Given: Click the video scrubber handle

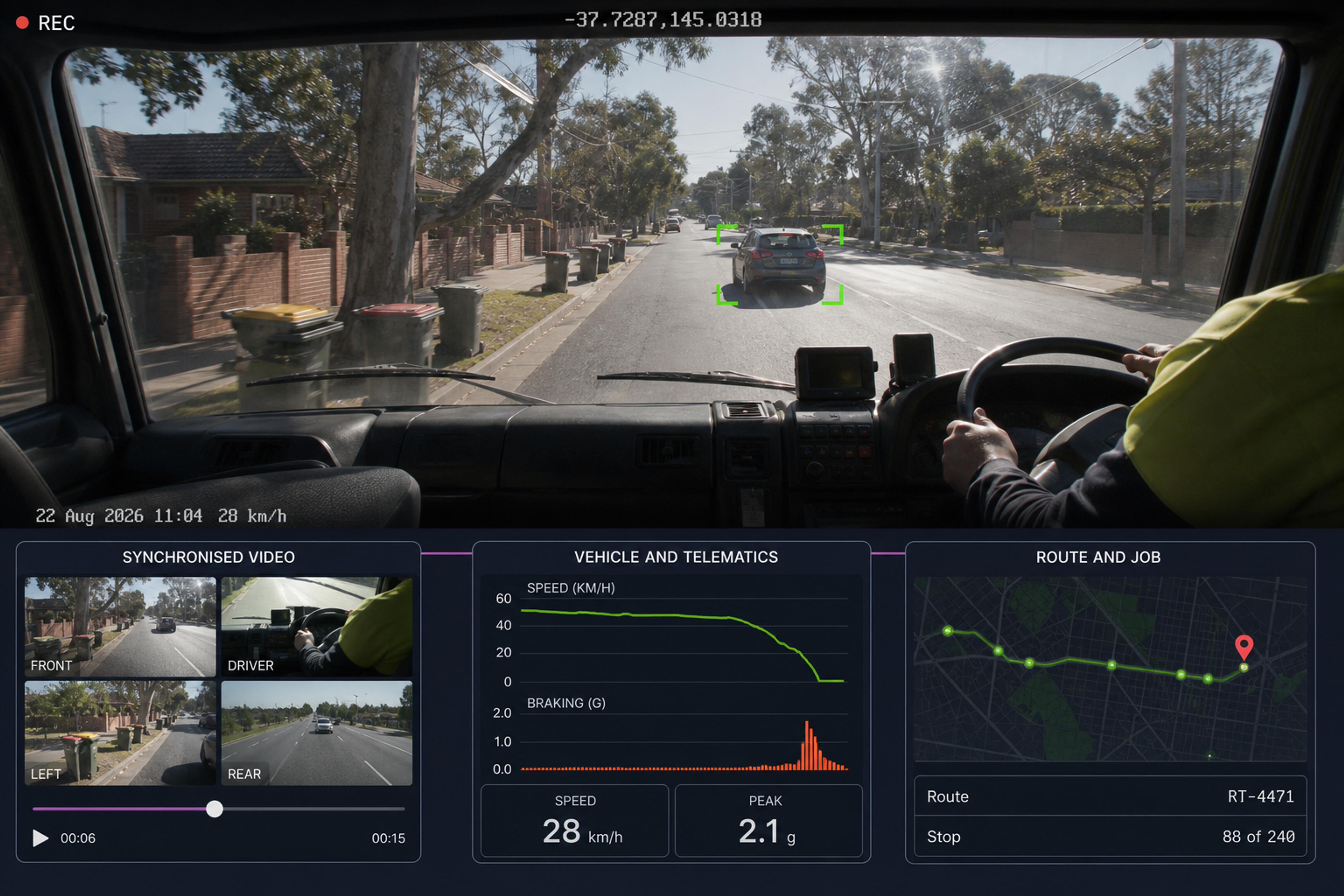Looking at the screenshot, I should point(214,808).
